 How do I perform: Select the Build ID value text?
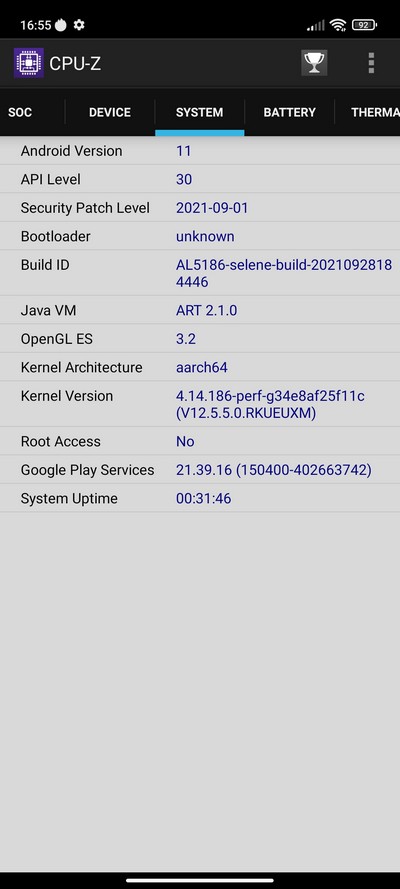pos(284,273)
